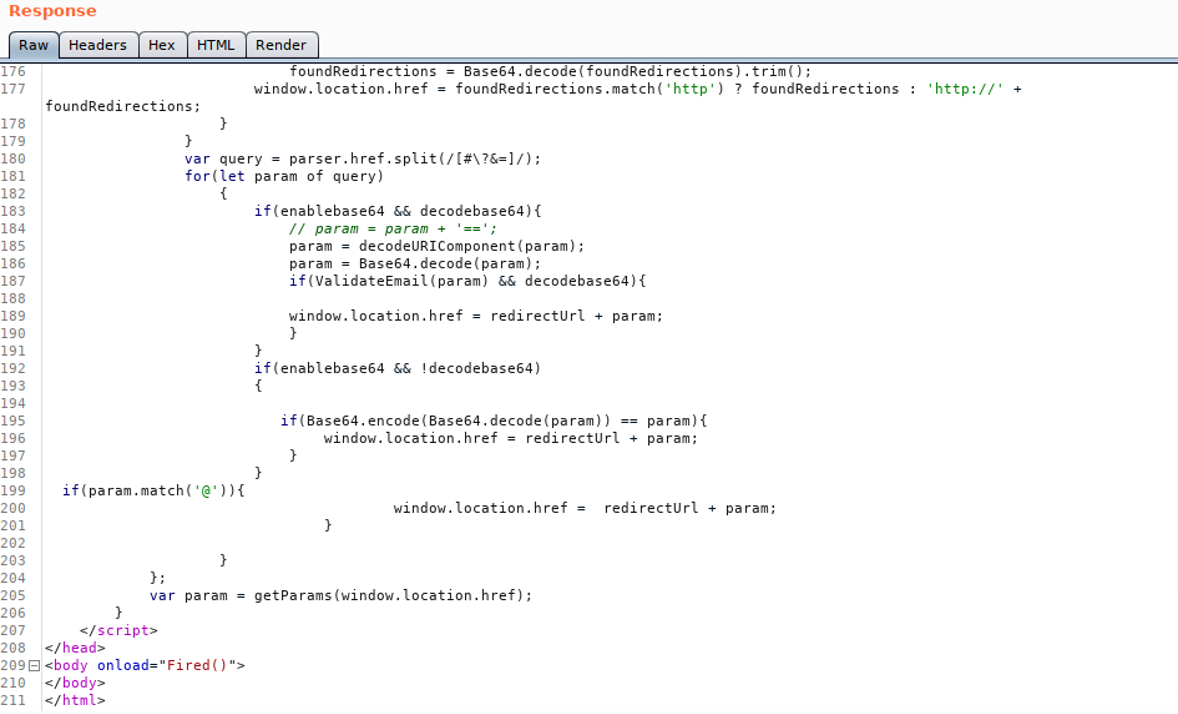The width and height of the screenshot is (1178, 714).
Task: Click line number 209
Action: pyautogui.click(x=13, y=666)
